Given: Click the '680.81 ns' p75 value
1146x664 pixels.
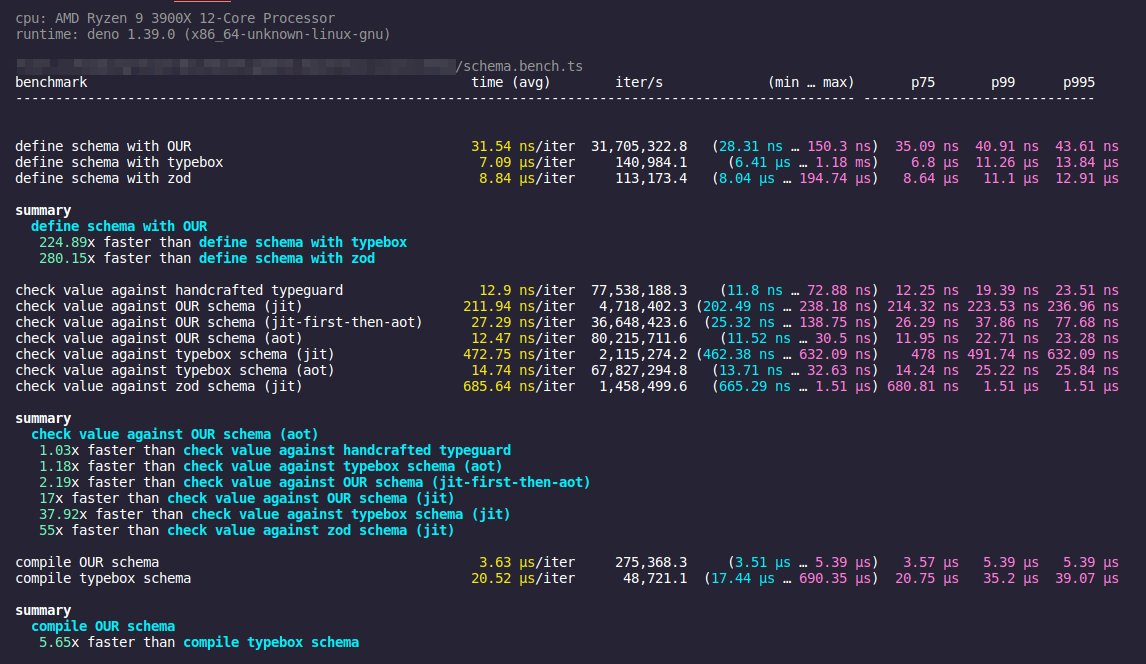Looking at the screenshot, I should point(922,386).
